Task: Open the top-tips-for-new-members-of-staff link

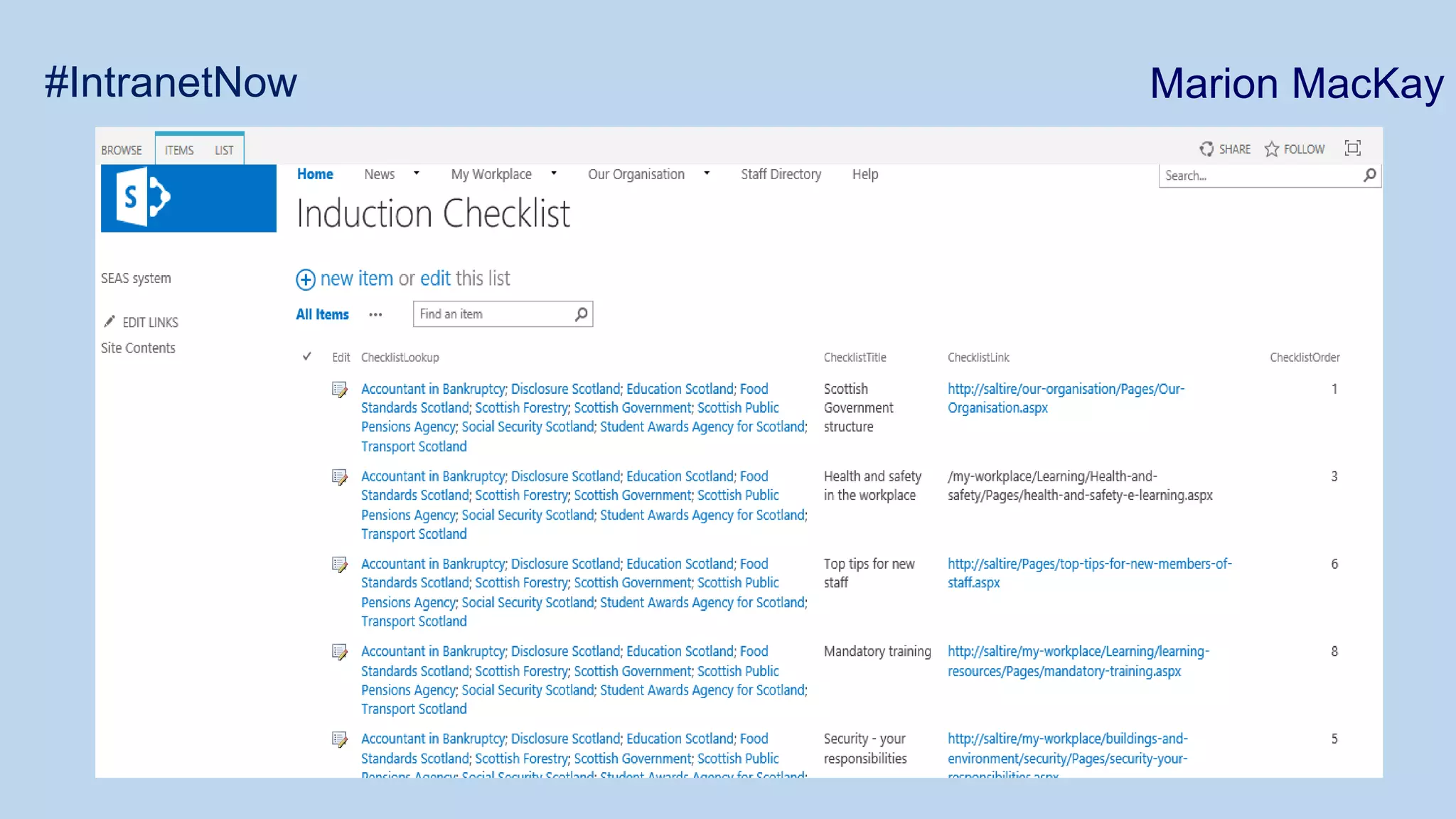Action: pos(1088,564)
